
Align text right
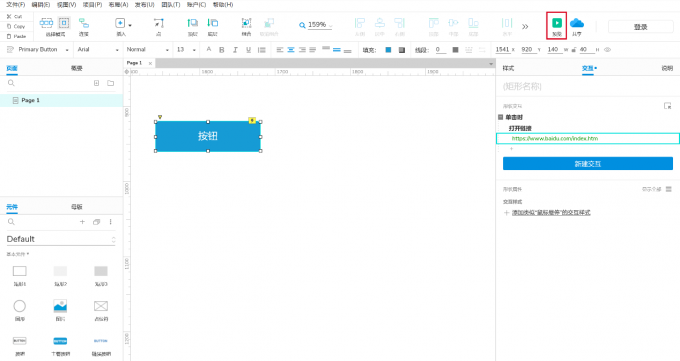[x=302, y=50]
